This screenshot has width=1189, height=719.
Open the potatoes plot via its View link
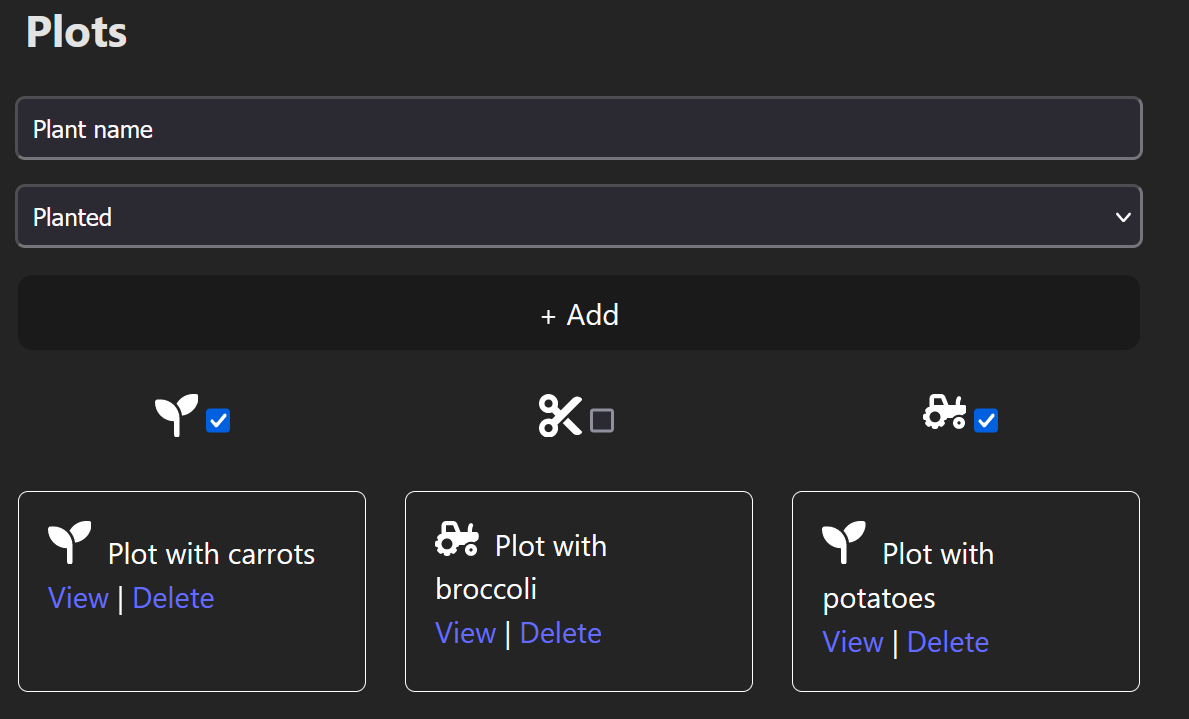[x=853, y=641]
